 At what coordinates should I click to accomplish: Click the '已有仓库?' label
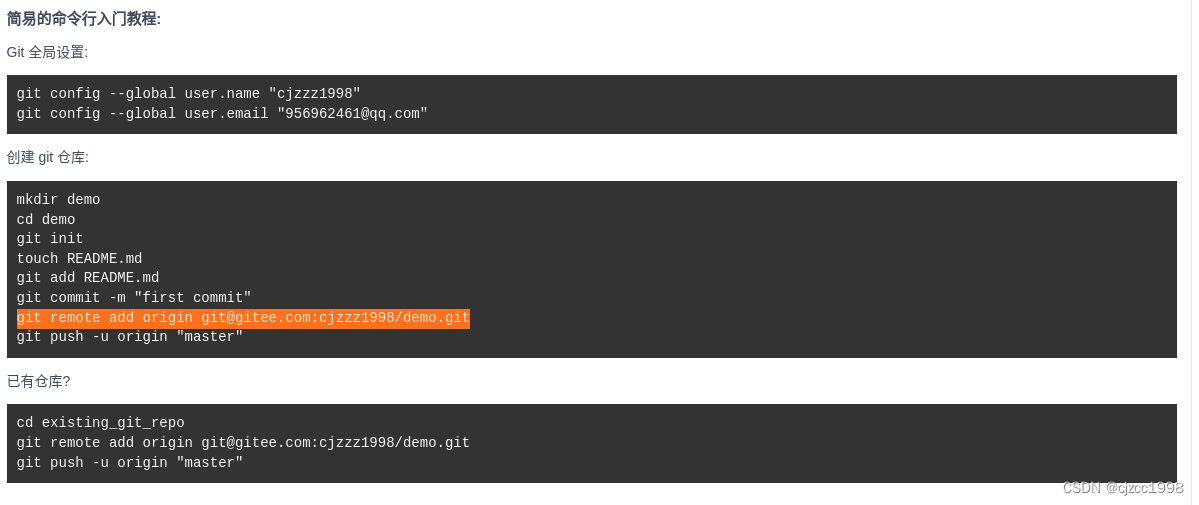coord(38,381)
